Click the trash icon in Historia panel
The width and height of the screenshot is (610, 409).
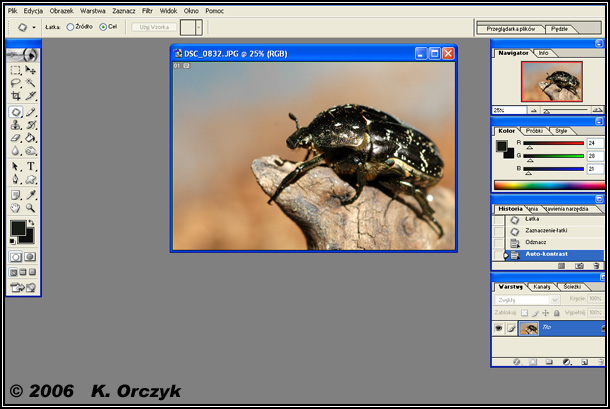(596, 266)
